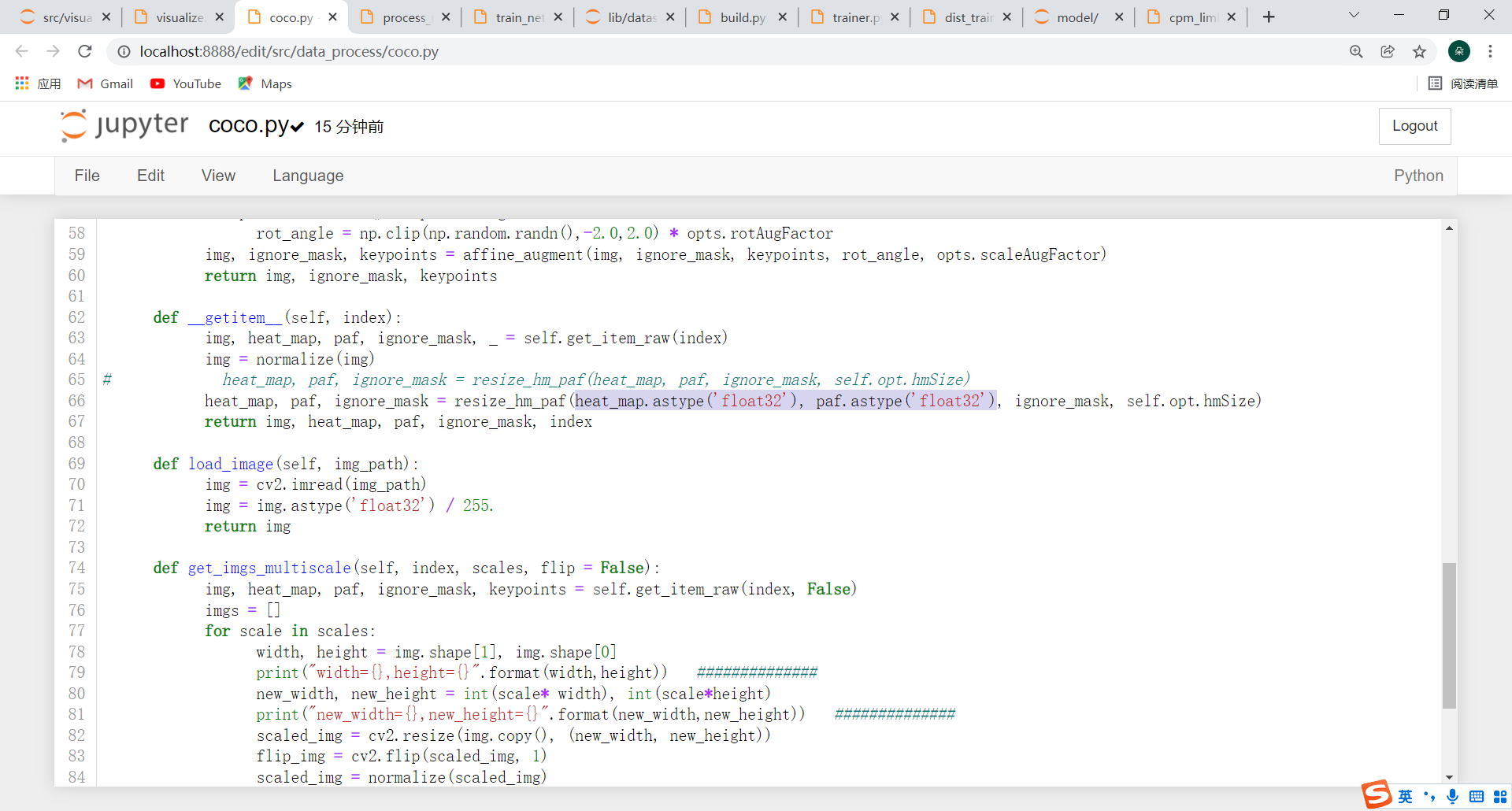Open Sogou voice input with the microphone icon
1512x811 pixels.
click(x=1451, y=796)
